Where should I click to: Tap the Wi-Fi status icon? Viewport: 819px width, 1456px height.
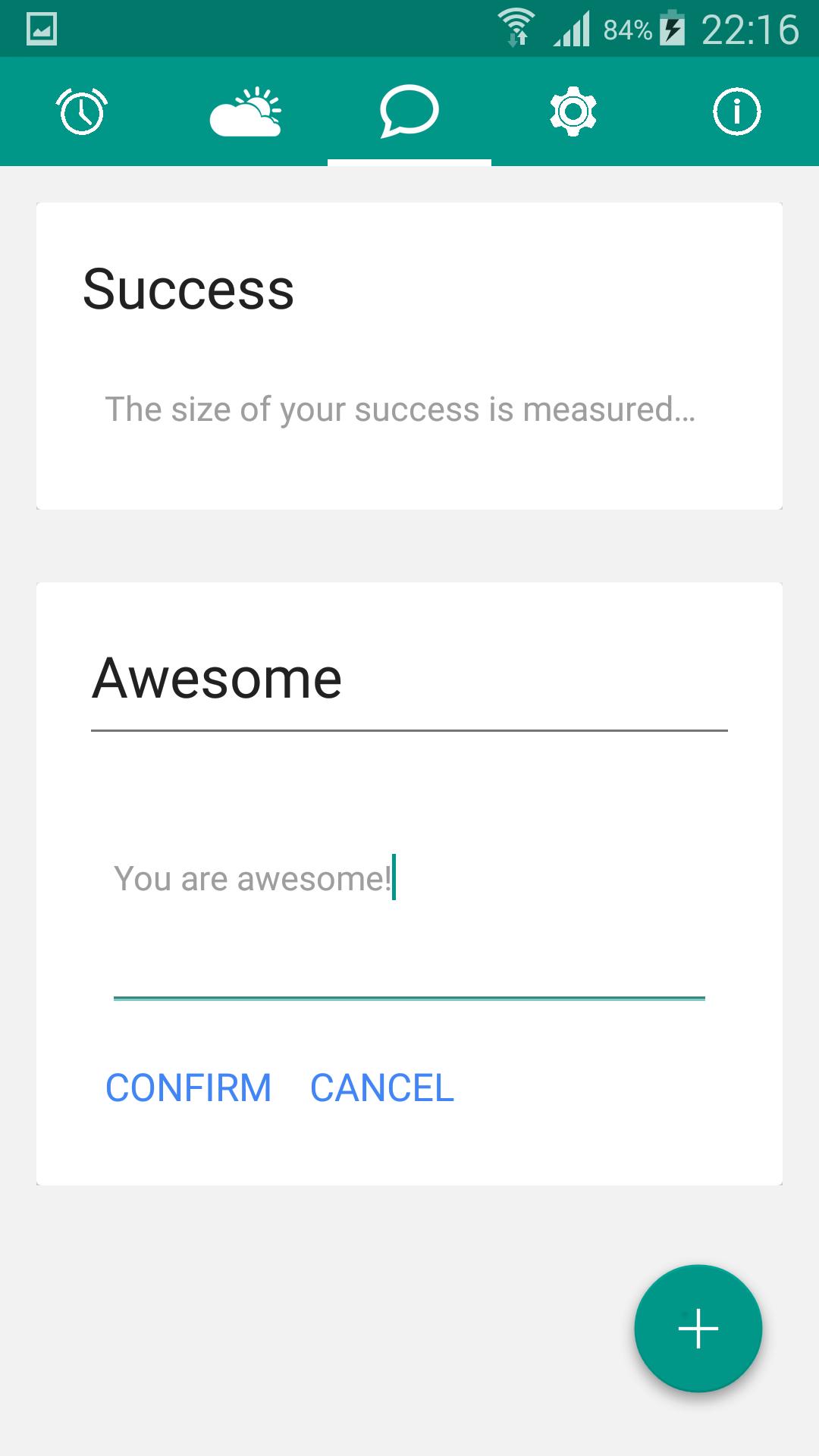[516, 28]
